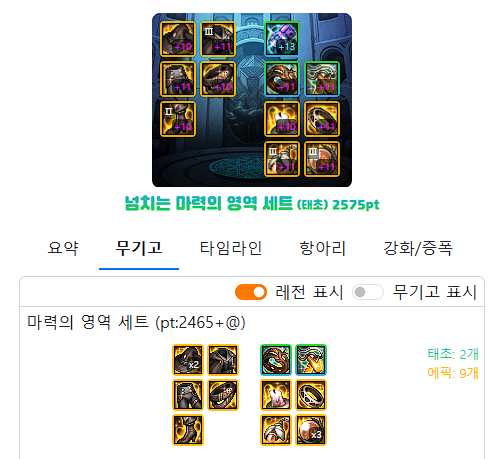489x459 pixels.
Task: Select the +11 pants icon in equipment grid
Action: click(178, 79)
